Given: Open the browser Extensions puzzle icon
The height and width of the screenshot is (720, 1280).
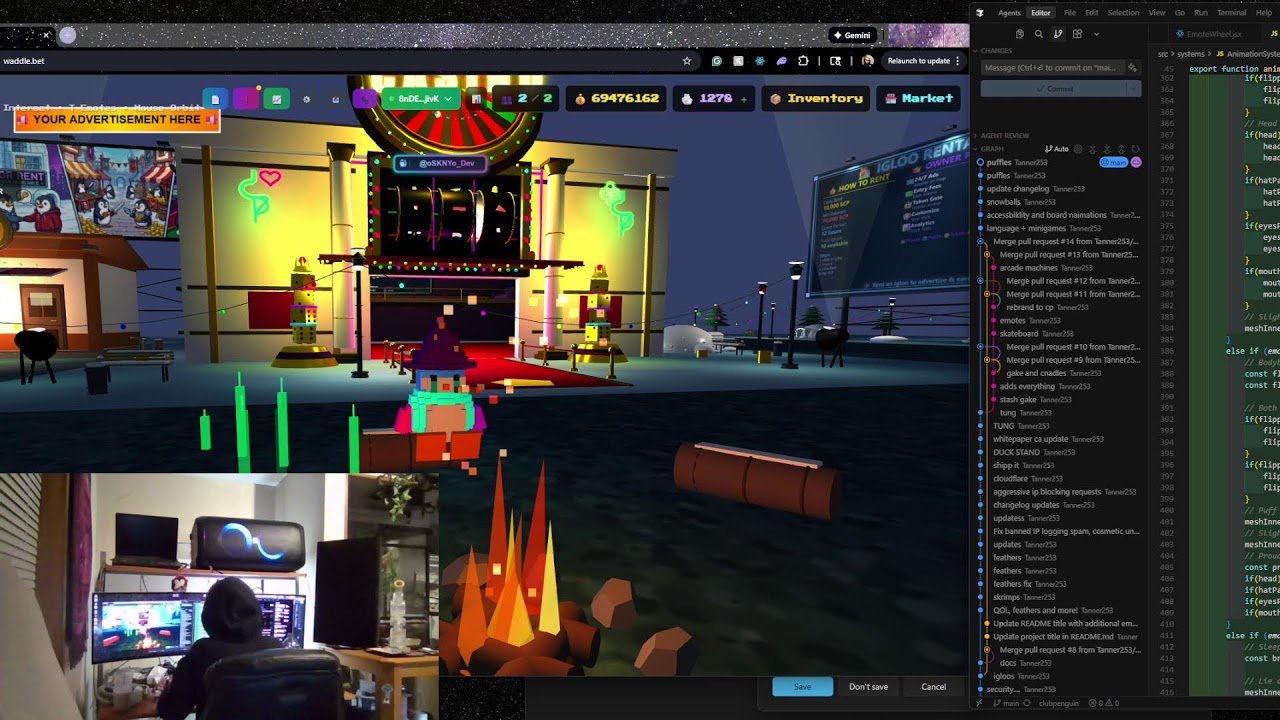Looking at the screenshot, I should [x=803, y=61].
